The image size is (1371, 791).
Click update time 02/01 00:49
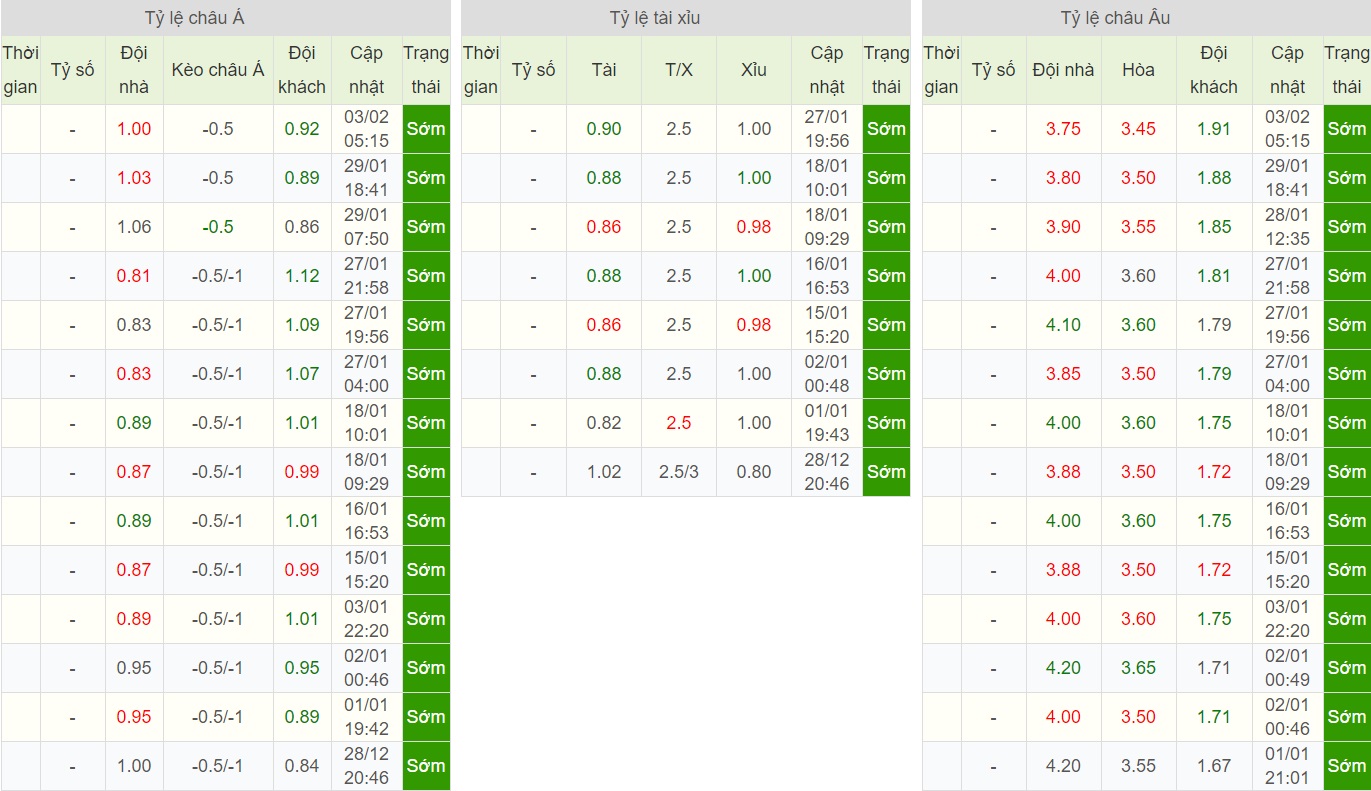pos(1287,668)
